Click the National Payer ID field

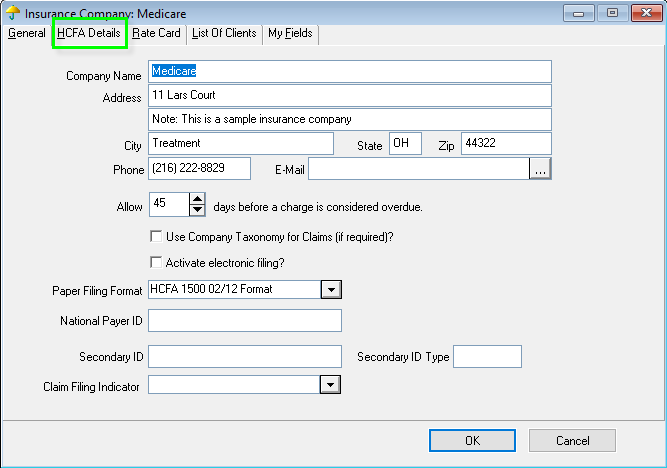click(x=245, y=320)
